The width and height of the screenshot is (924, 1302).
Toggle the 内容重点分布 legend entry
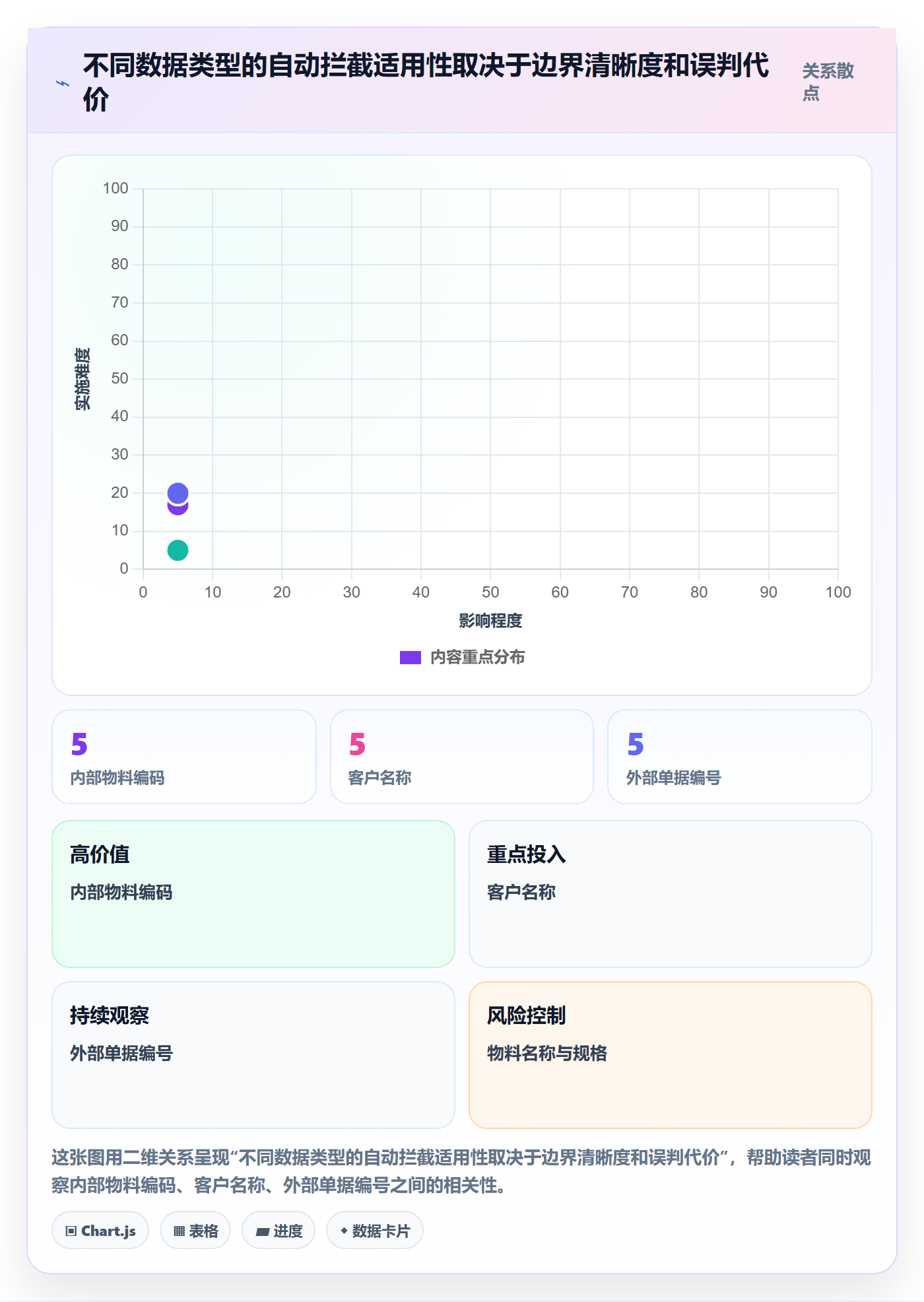[x=462, y=657]
